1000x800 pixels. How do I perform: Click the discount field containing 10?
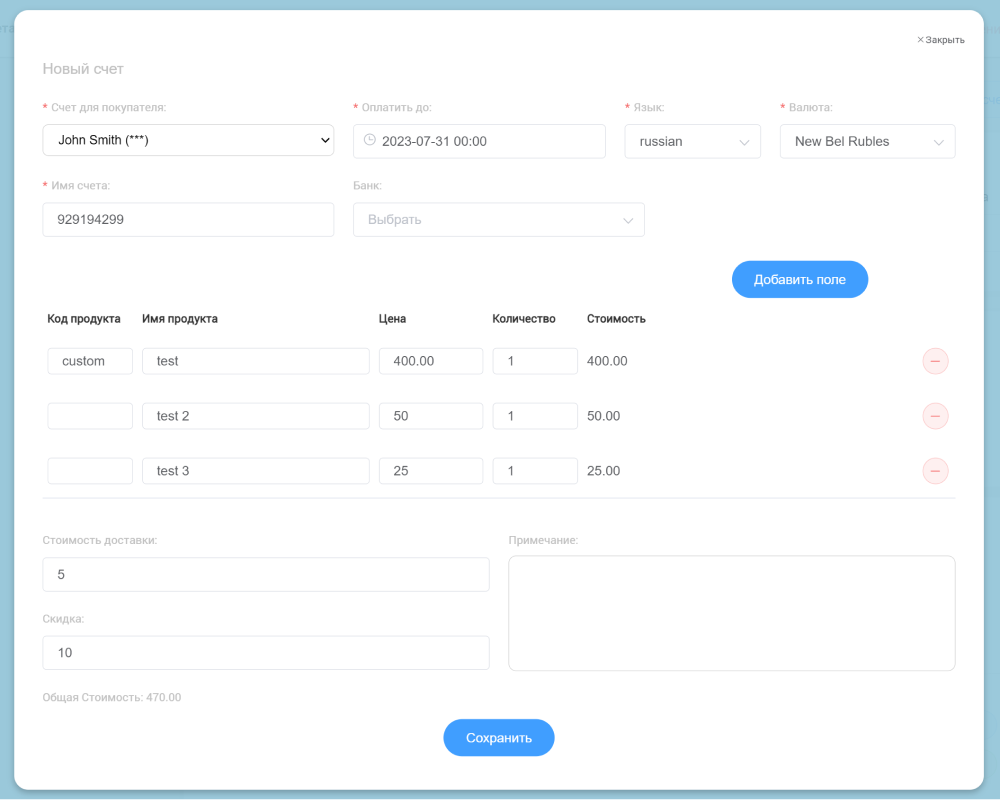pos(266,653)
